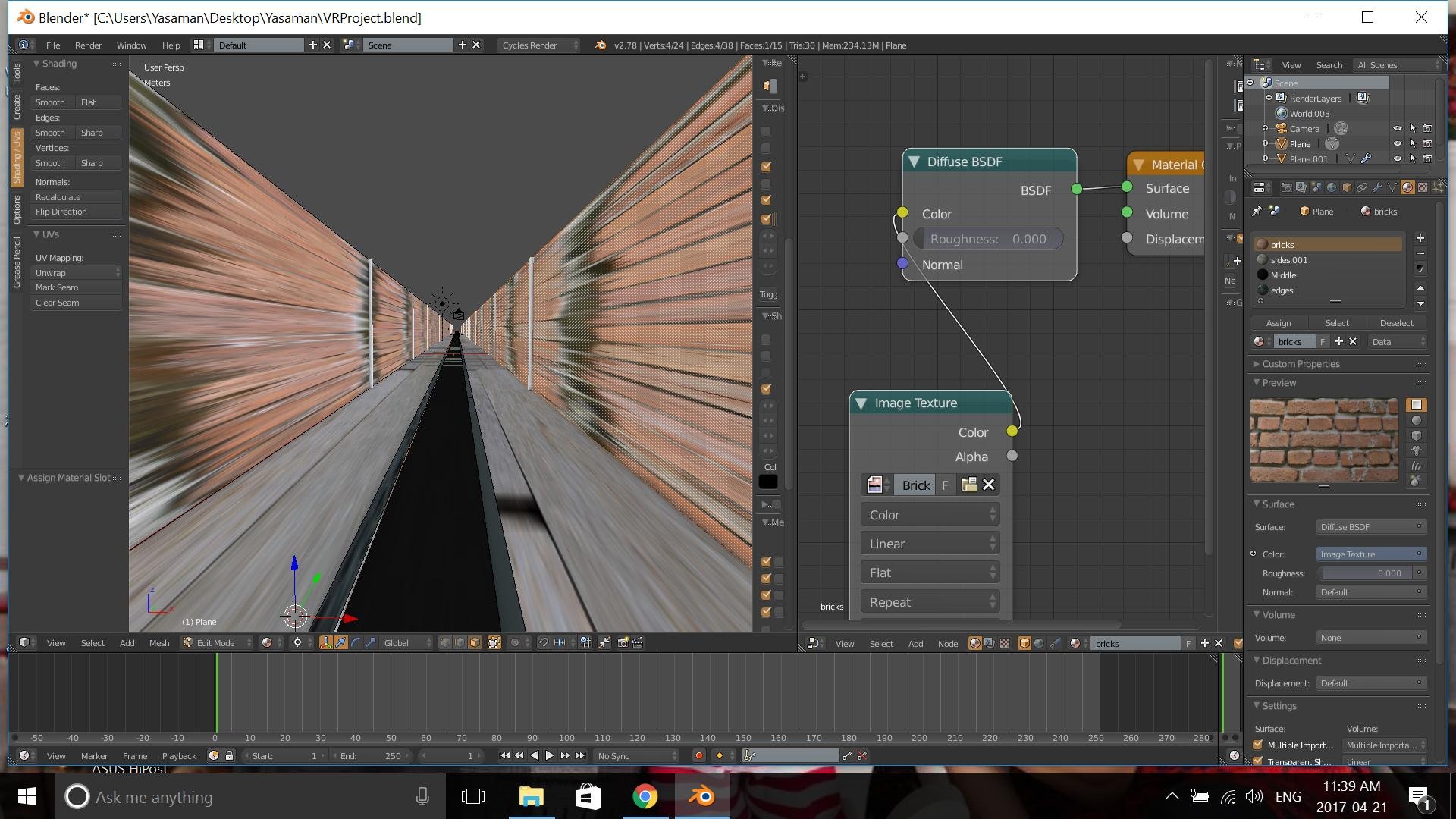Collapse the Diffuse BSDF node triangle
The width and height of the screenshot is (1456, 819).
[914, 162]
